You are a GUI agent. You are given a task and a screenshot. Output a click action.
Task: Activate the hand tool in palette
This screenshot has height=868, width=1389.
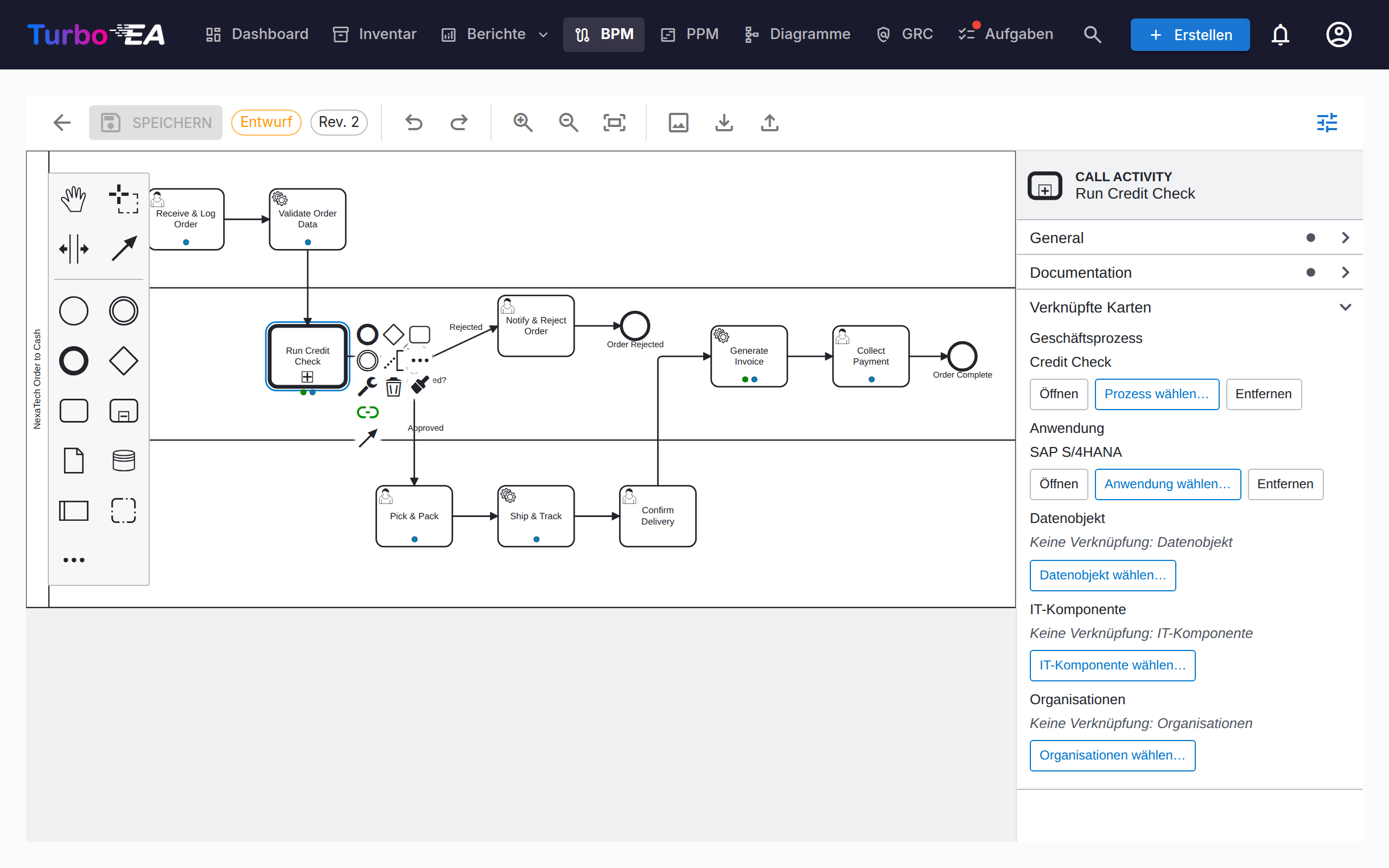click(74, 199)
